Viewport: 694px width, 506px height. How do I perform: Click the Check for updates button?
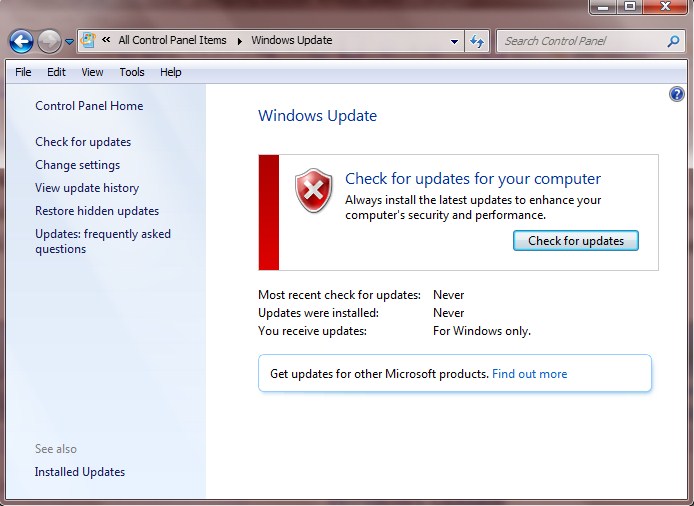click(x=576, y=240)
